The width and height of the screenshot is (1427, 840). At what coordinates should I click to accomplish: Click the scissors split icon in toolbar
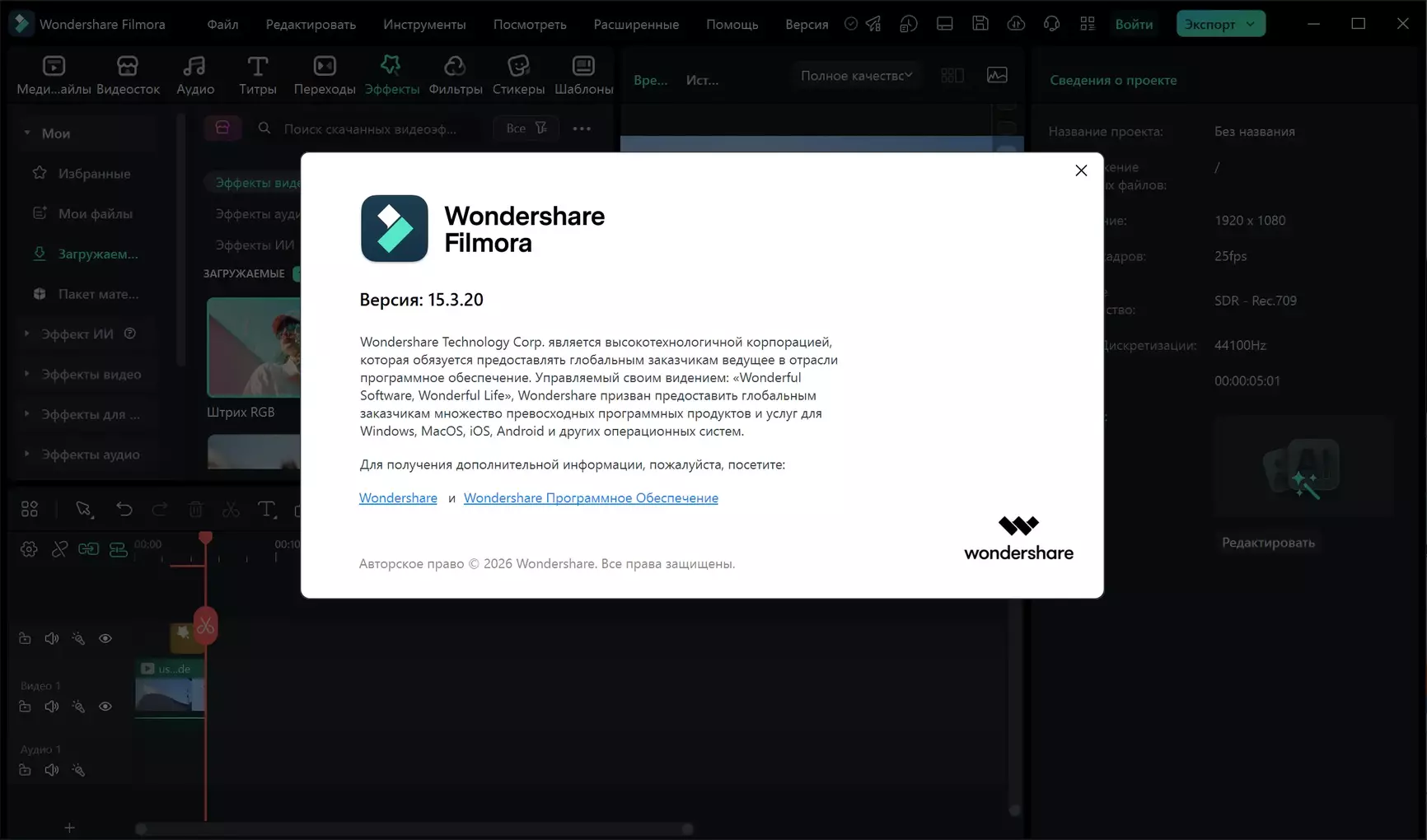(231, 509)
